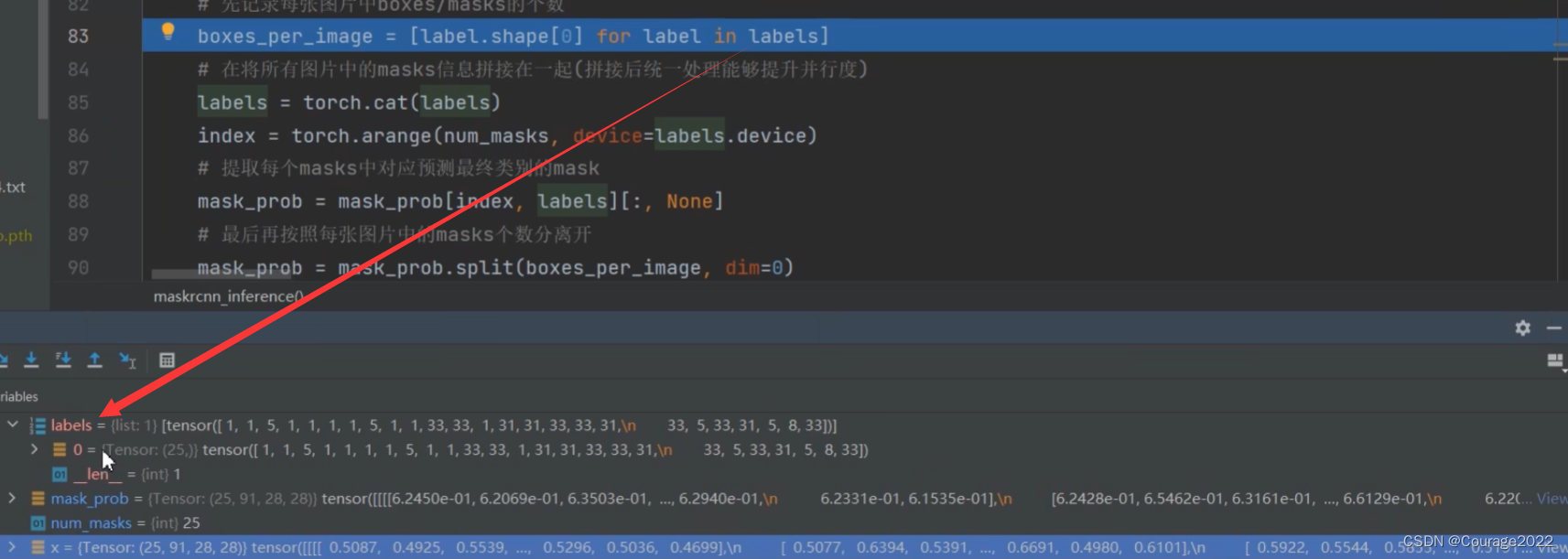Open the debug panel settings gear
Screen dimensions: 1568x559
pyautogui.click(x=1522, y=328)
